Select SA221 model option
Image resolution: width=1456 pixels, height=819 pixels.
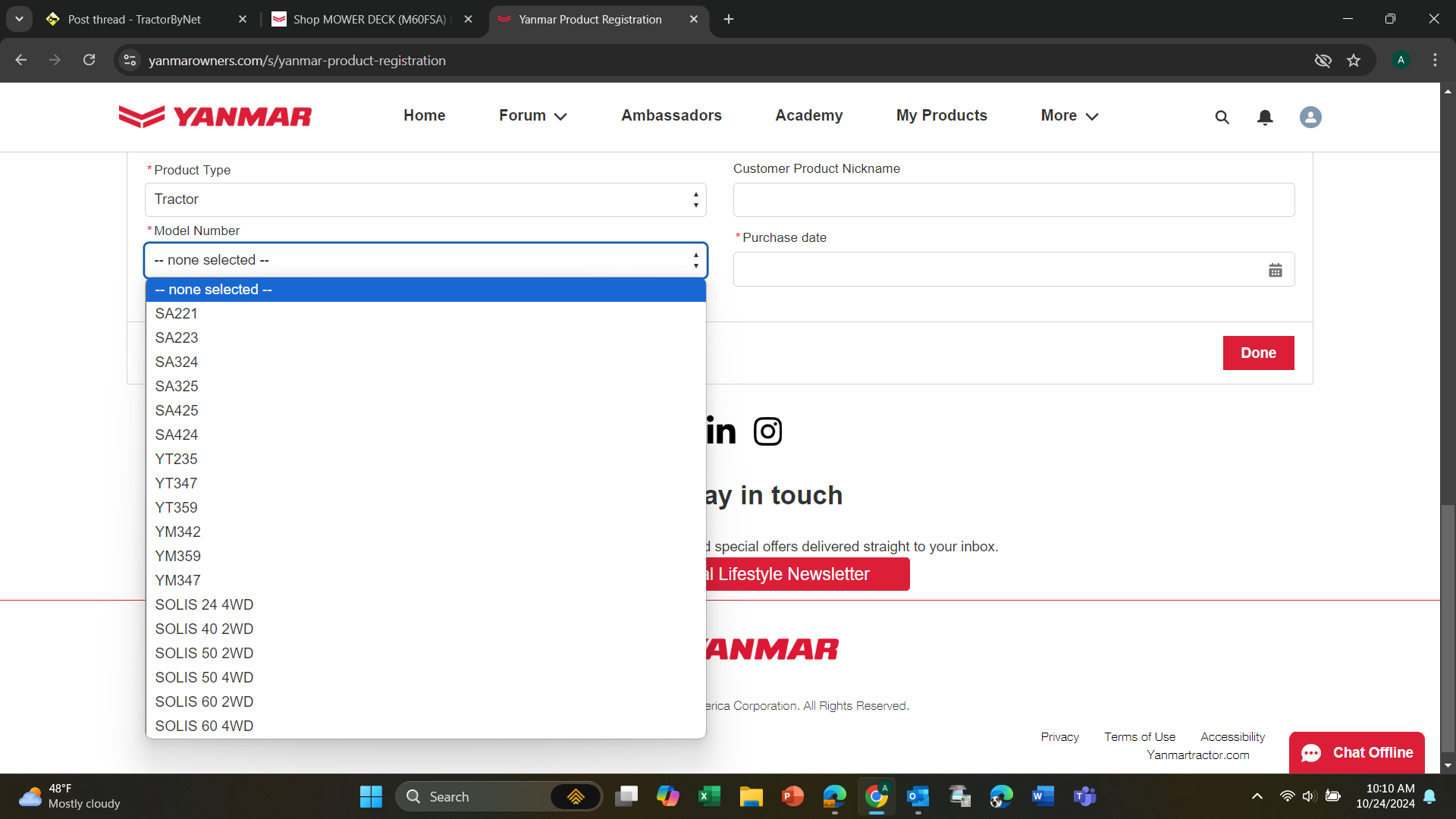click(425, 313)
